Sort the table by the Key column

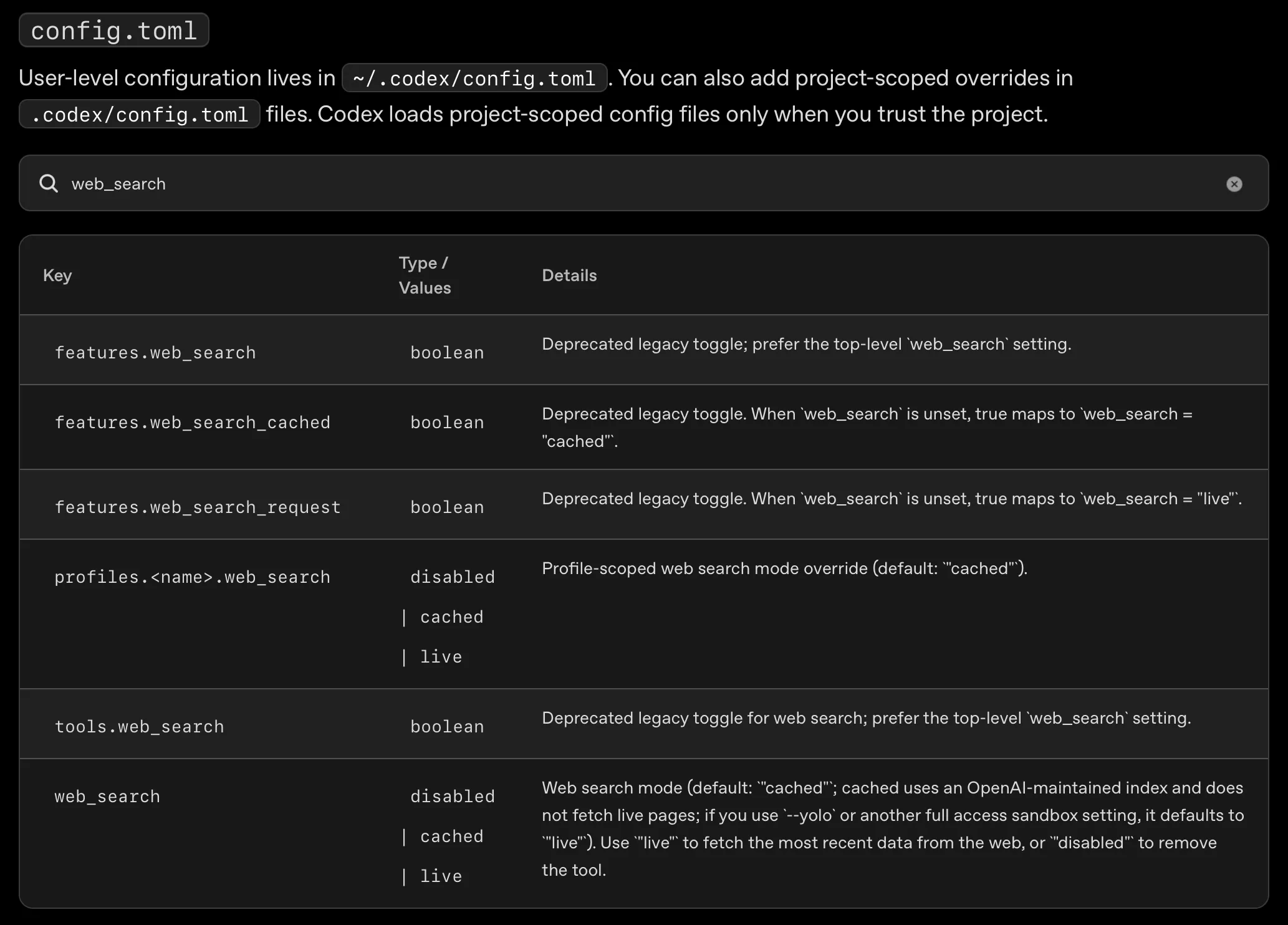pyautogui.click(x=57, y=275)
